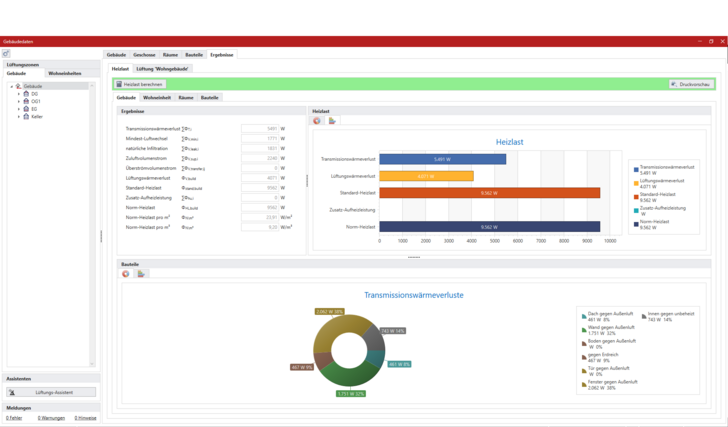Viewport: 728px width, 427px height.
Task: Expand the Keller tree node
Action: (19, 116)
